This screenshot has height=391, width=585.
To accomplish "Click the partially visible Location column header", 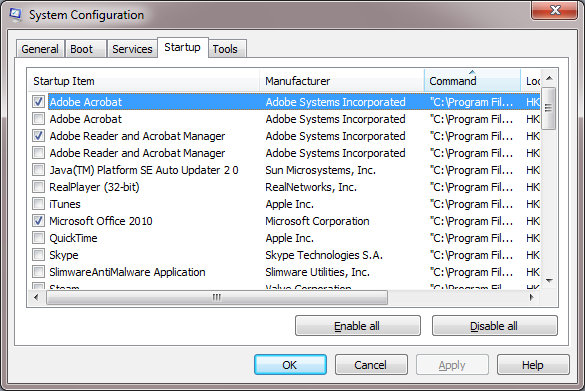I will pyautogui.click(x=531, y=81).
